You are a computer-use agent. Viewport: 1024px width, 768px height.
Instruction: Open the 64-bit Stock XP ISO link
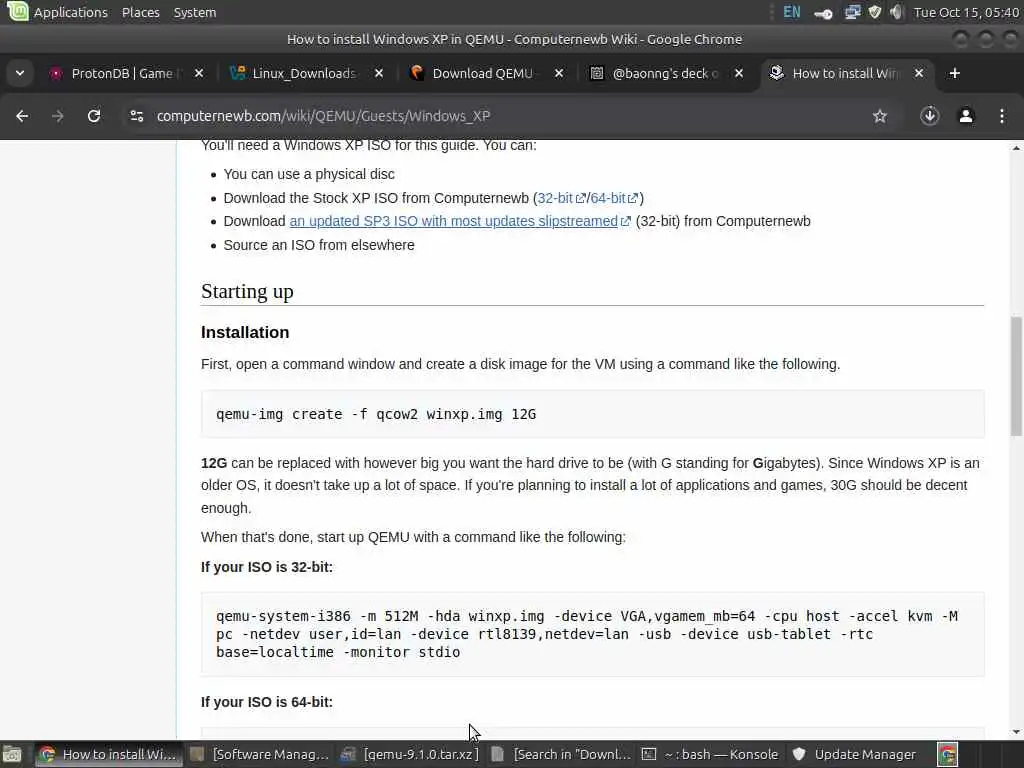(614, 198)
